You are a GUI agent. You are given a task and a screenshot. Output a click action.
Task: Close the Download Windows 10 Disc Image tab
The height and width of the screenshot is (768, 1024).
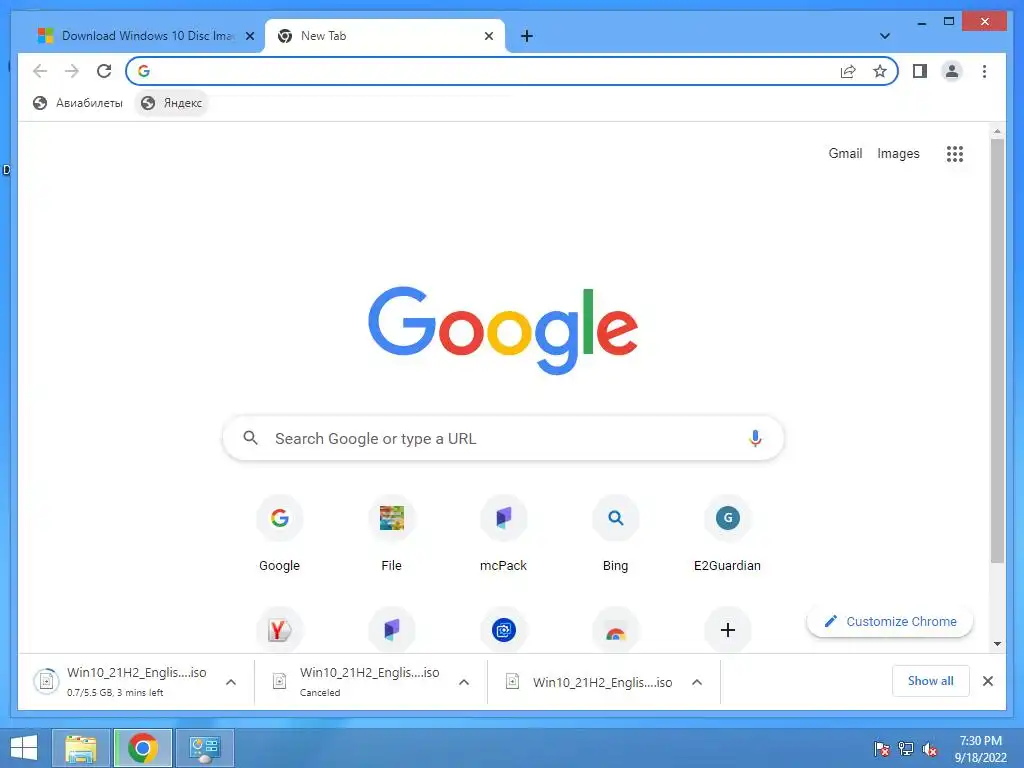click(249, 36)
